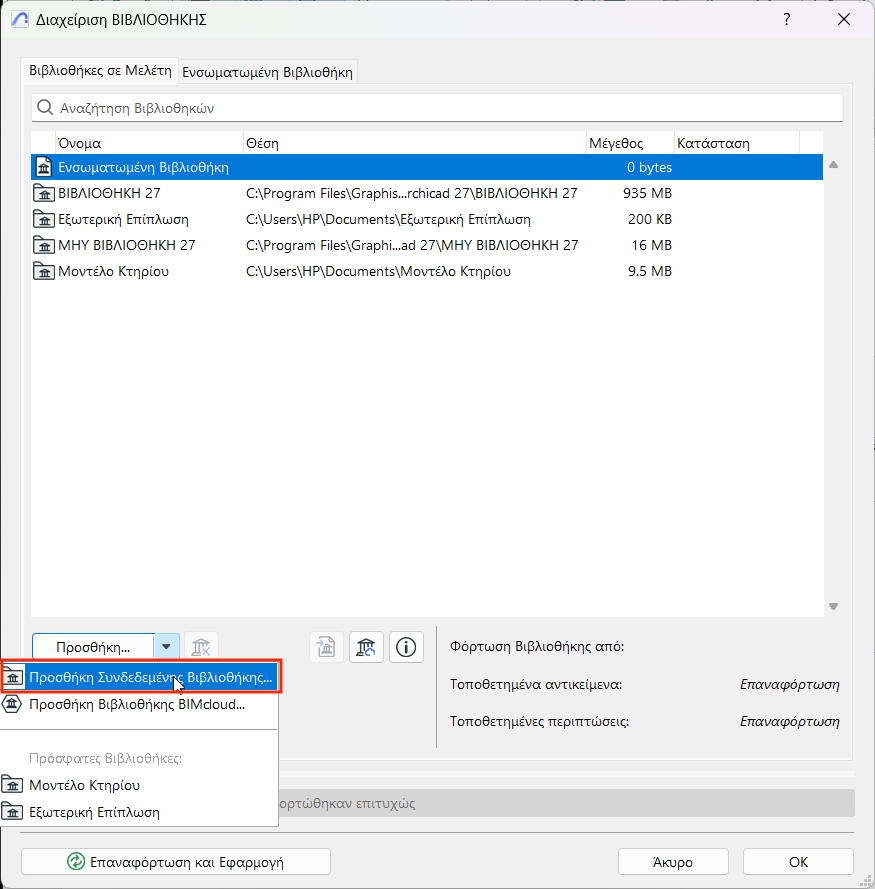This screenshot has width=875, height=889.
Task: Select the Ενσωματωμένη Βιβλιοθήκη row
Action: [426, 167]
